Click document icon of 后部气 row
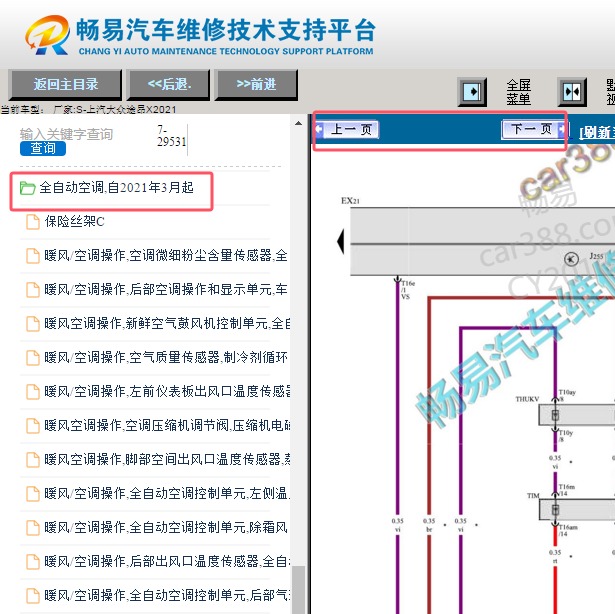Image resolution: width=615 pixels, height=614 pixels. pyautogui.click(x=33, y=595)
